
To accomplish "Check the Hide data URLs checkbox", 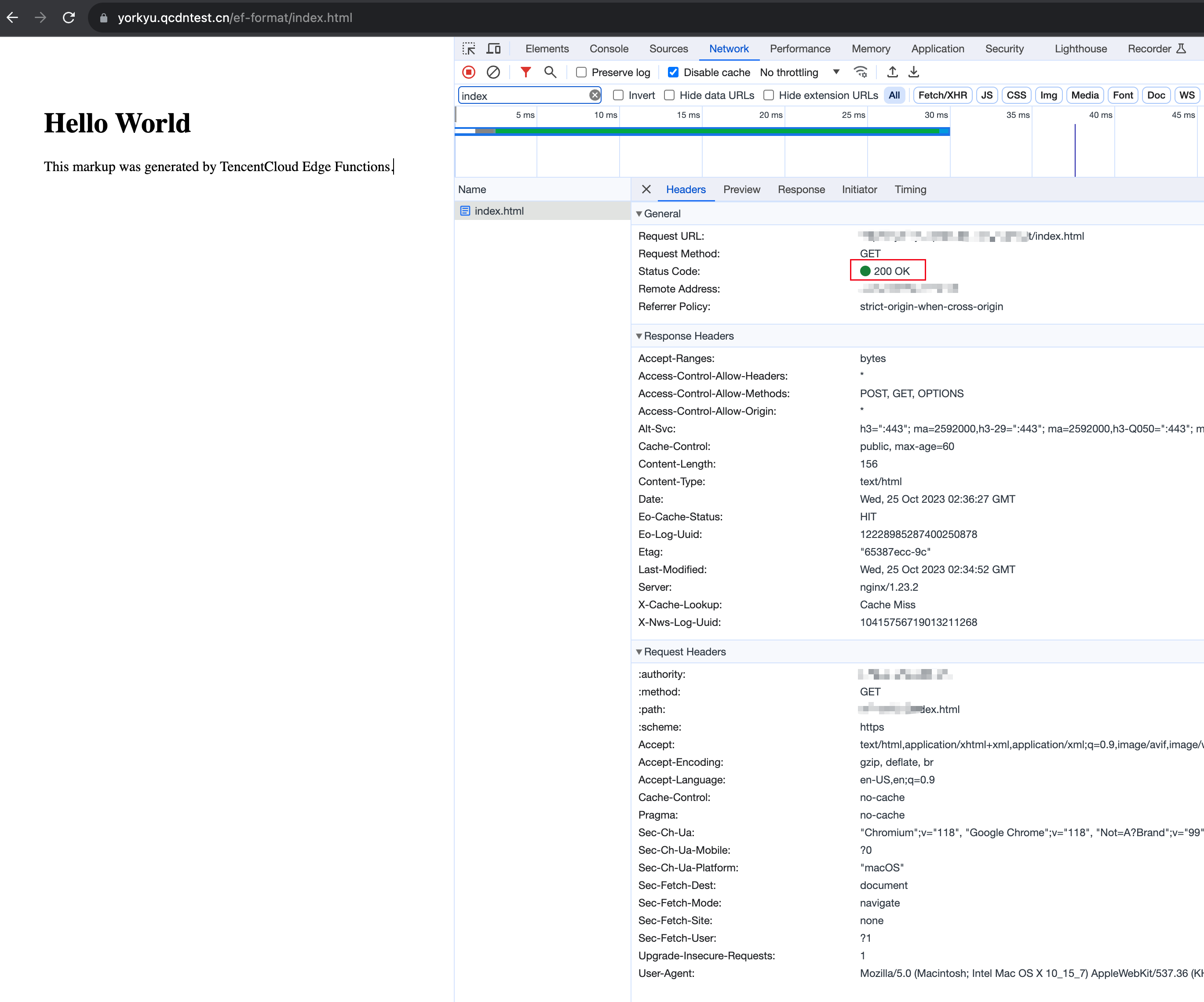I will click(x=669, y=95).
